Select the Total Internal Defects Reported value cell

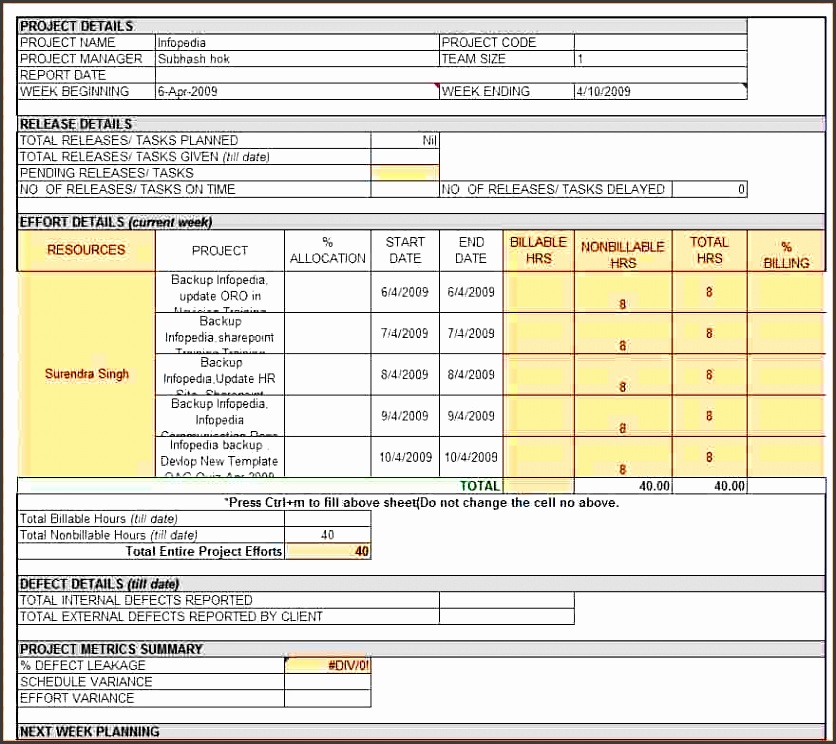pos(507,600)
